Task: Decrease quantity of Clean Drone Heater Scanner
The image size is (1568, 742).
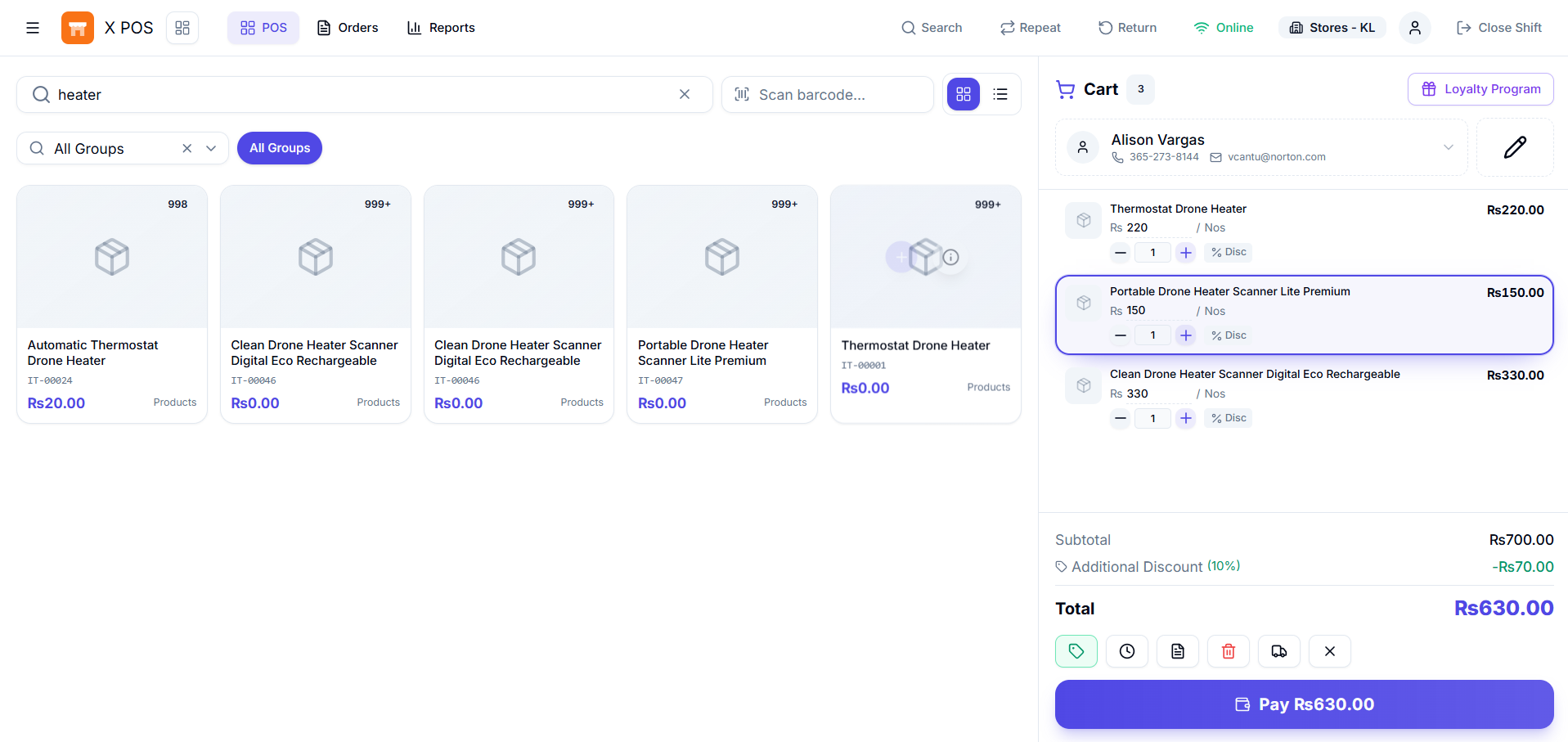Action: pos(1121,419)
